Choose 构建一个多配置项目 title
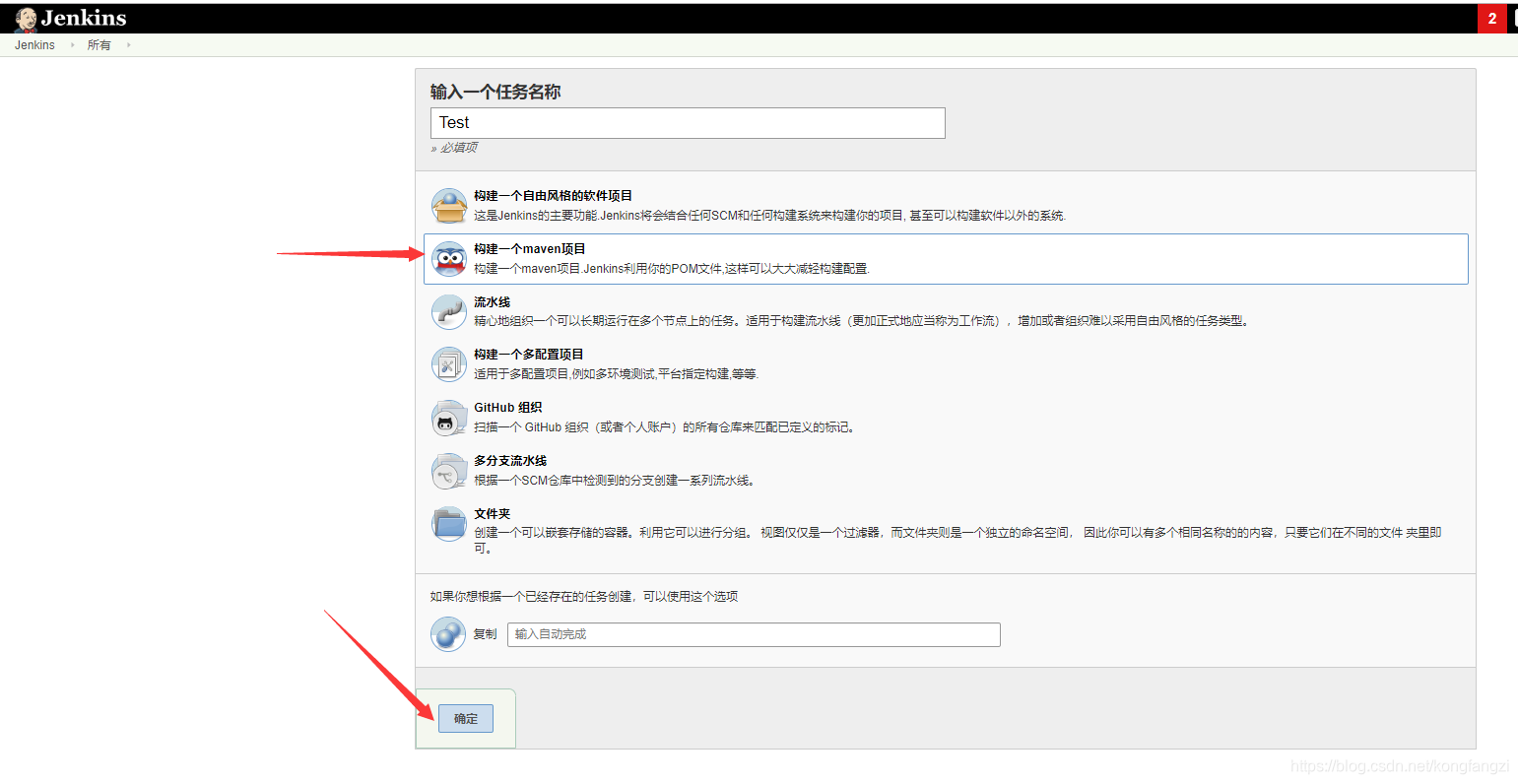 tap(529, 355)
